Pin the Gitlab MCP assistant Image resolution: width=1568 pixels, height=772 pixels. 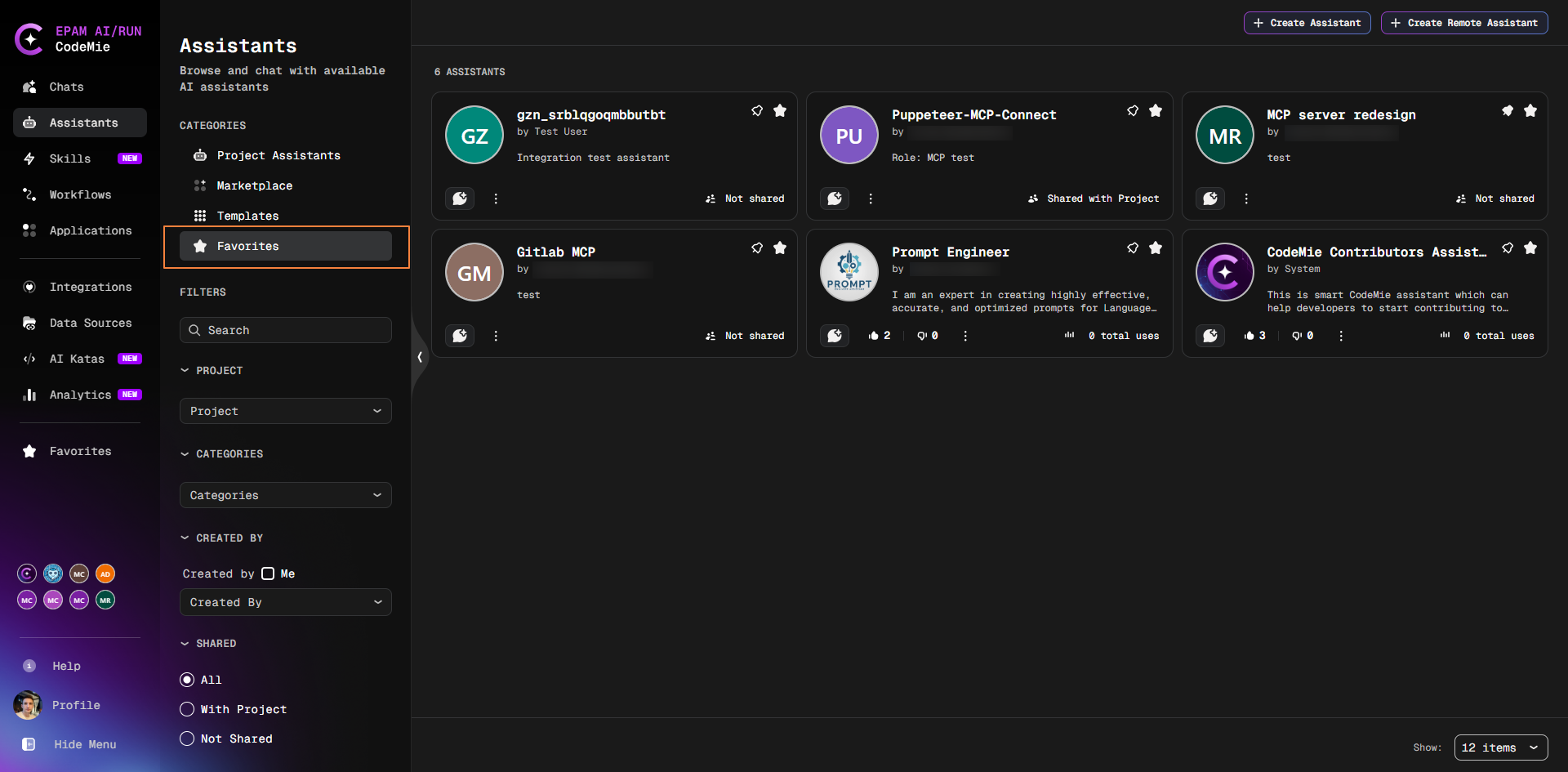757,248
